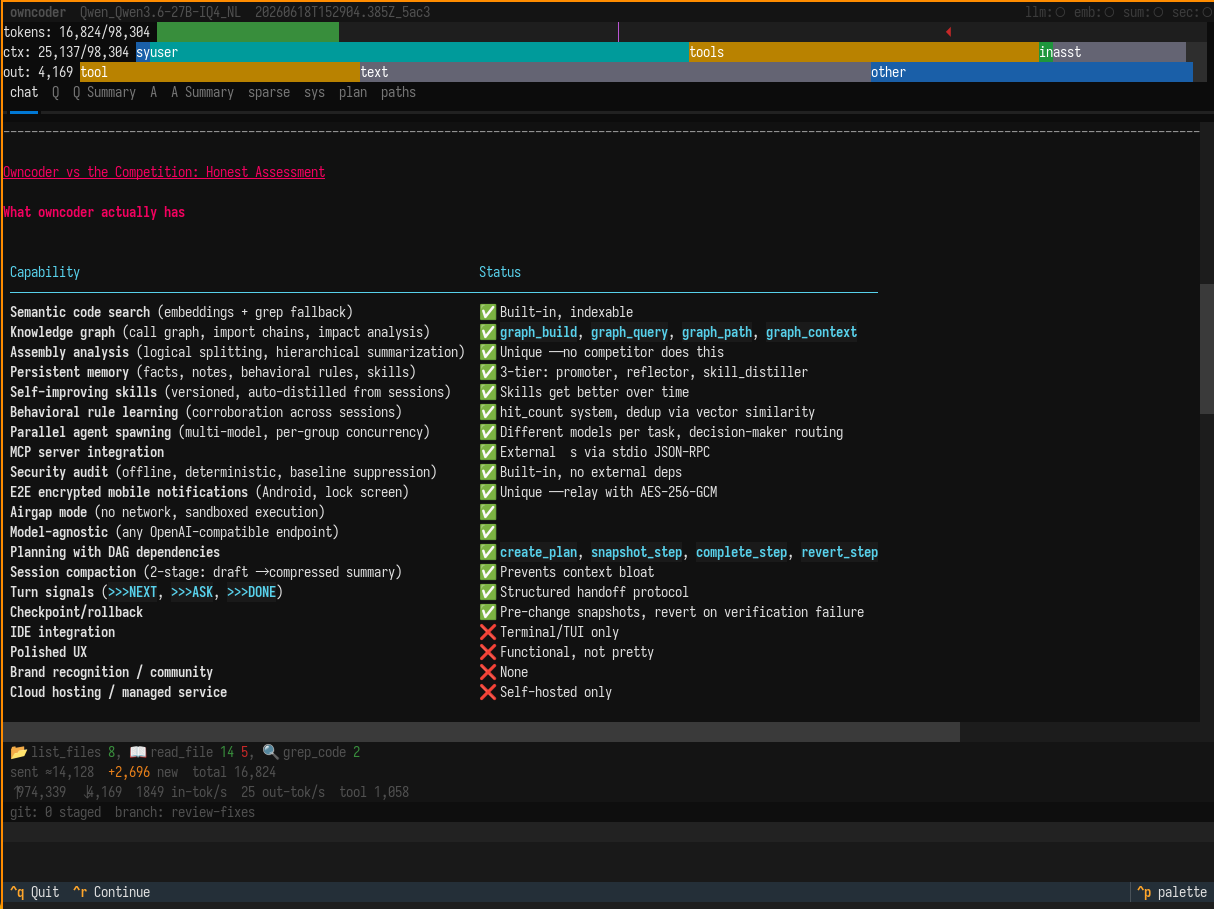Click the check mark on Checkpoint/rollback row
Image resolution: width=1214 pixels, height=909 pixels.
488,612
